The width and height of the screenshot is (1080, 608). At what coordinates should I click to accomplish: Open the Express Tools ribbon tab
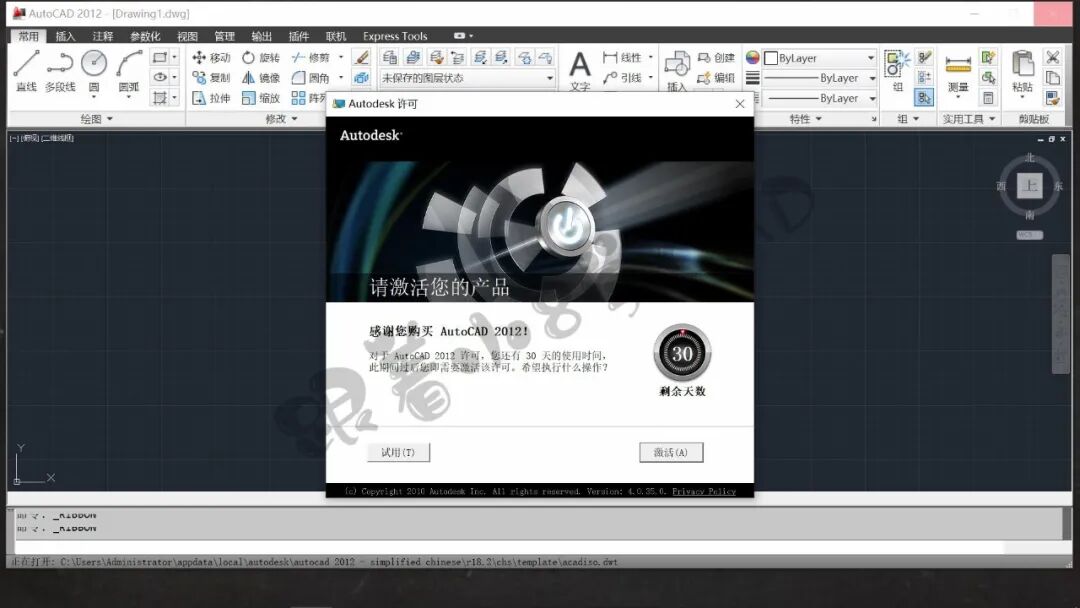395,36
